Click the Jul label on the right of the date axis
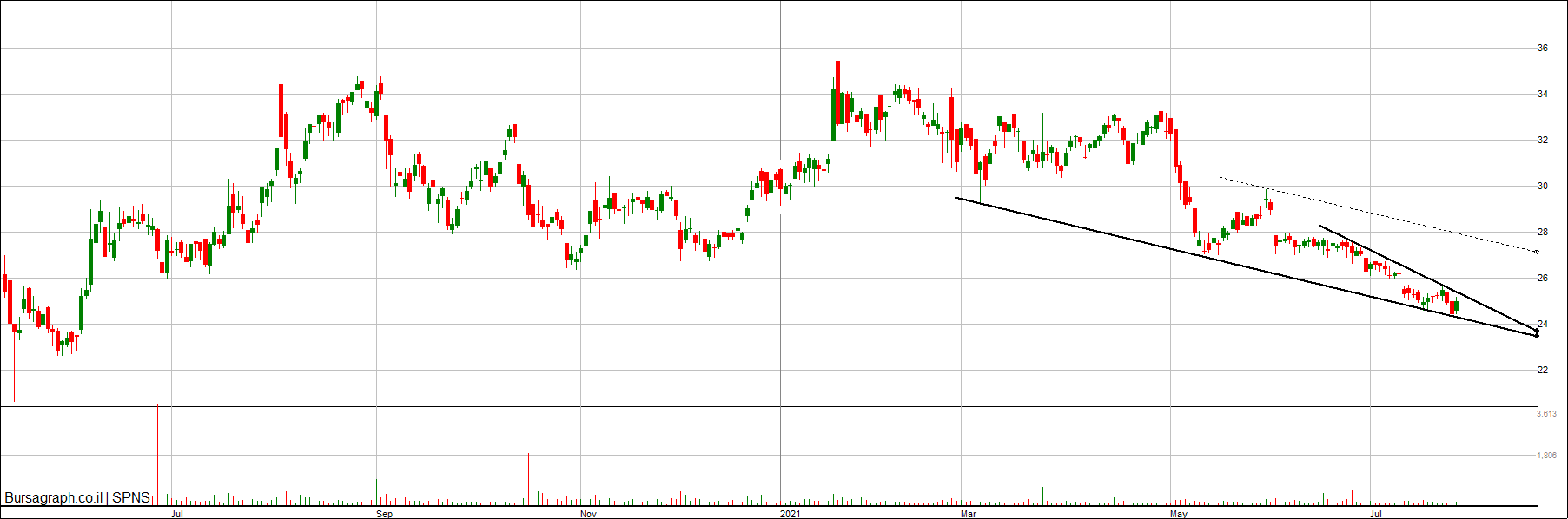 coord(1376,514)
